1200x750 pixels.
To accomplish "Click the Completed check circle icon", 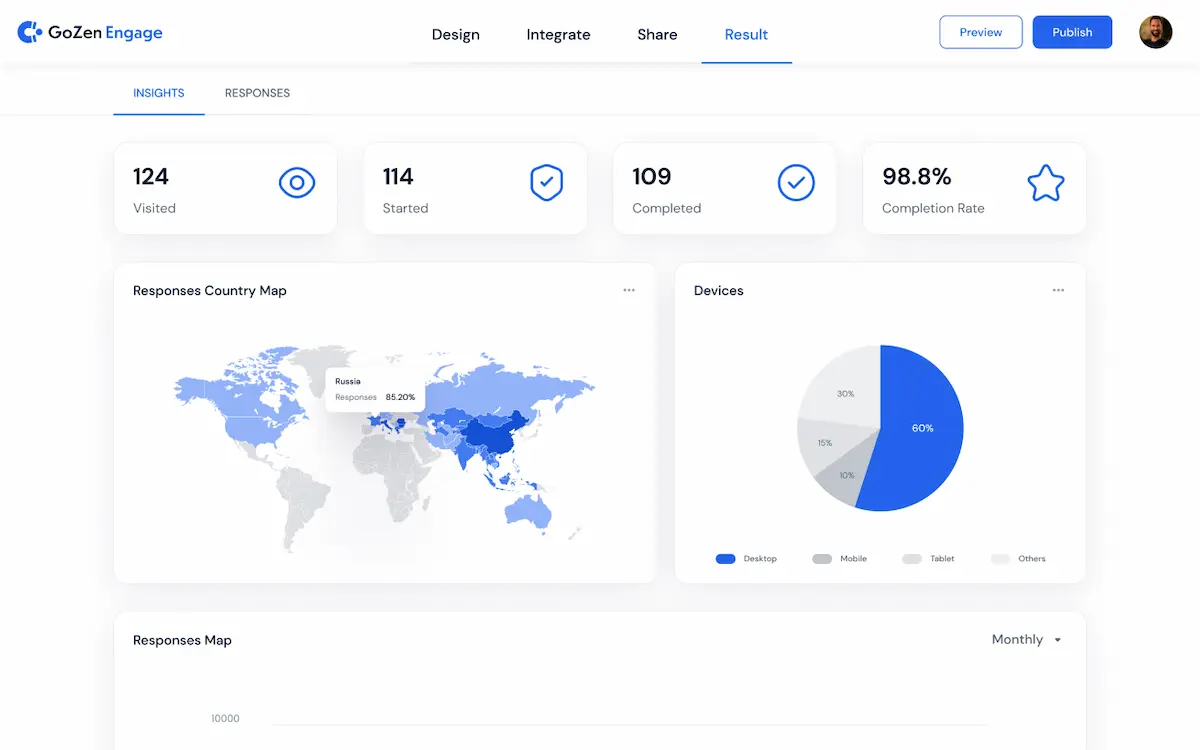I will click(796, 183).
